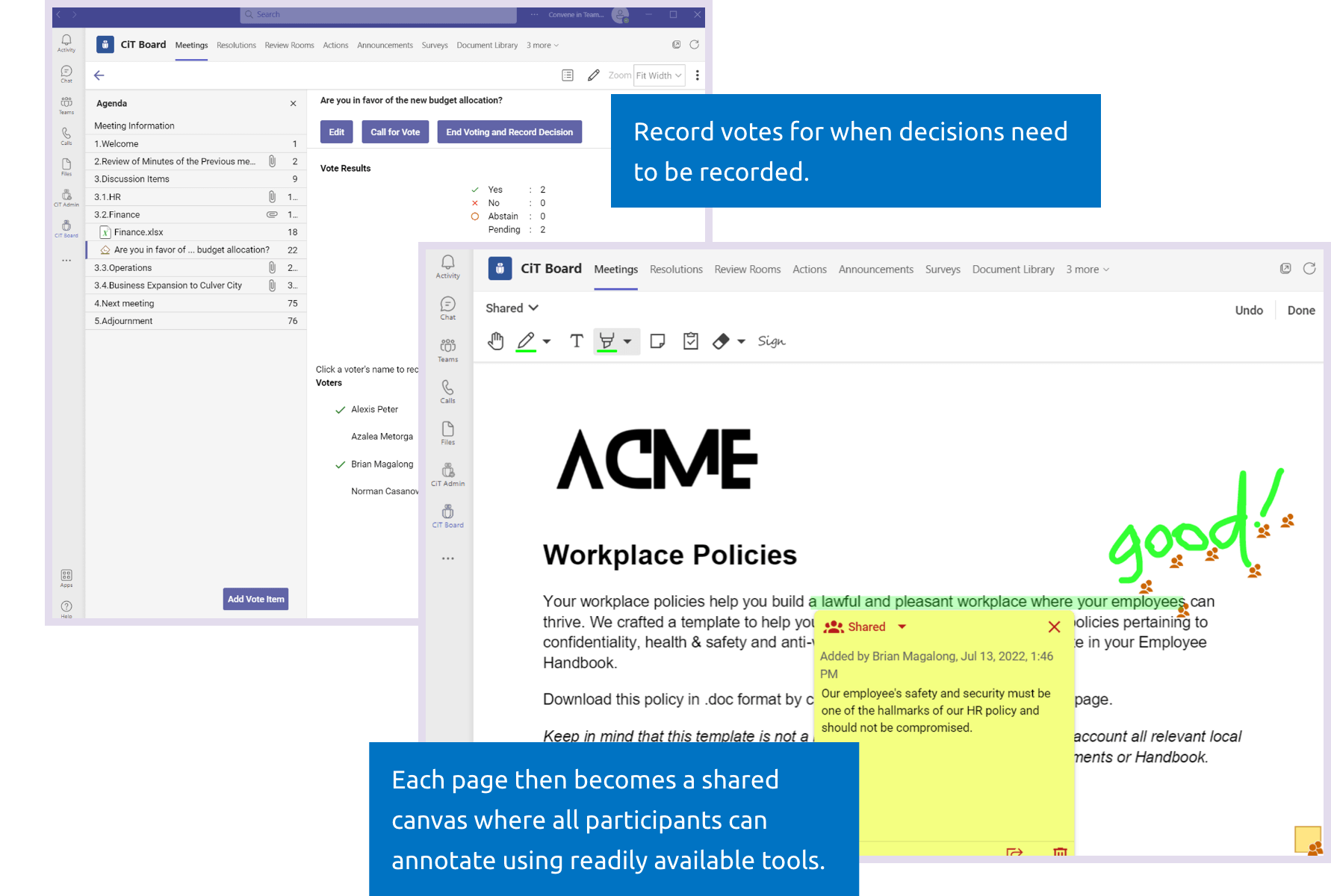The width and height of the screenshot is (1331, 896).
Task: Switch to Resolutions tab in front window
Action: tap(676, 270)
